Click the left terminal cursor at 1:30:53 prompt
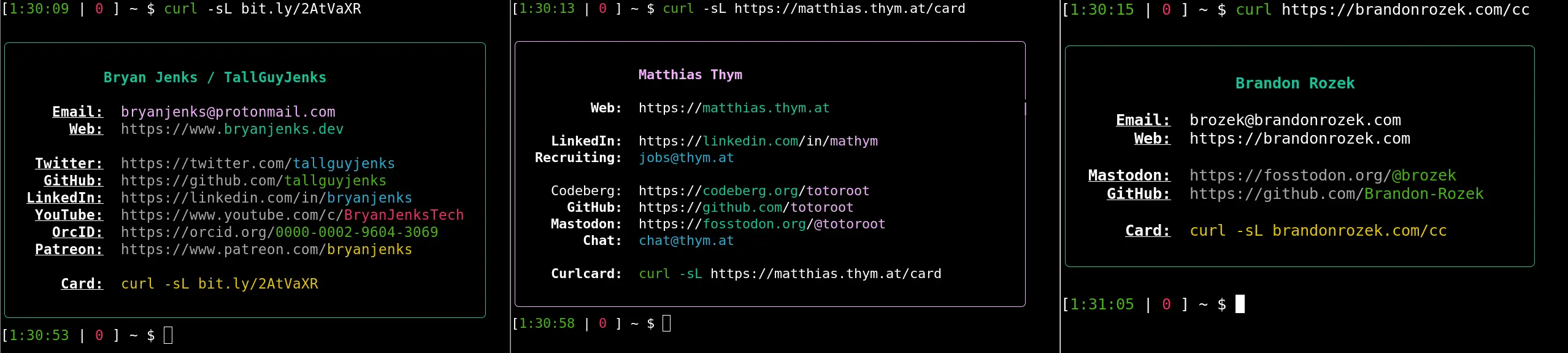The height and width of the screenshot is (353, 1568). pyautogui.click(x=168, y=335)
